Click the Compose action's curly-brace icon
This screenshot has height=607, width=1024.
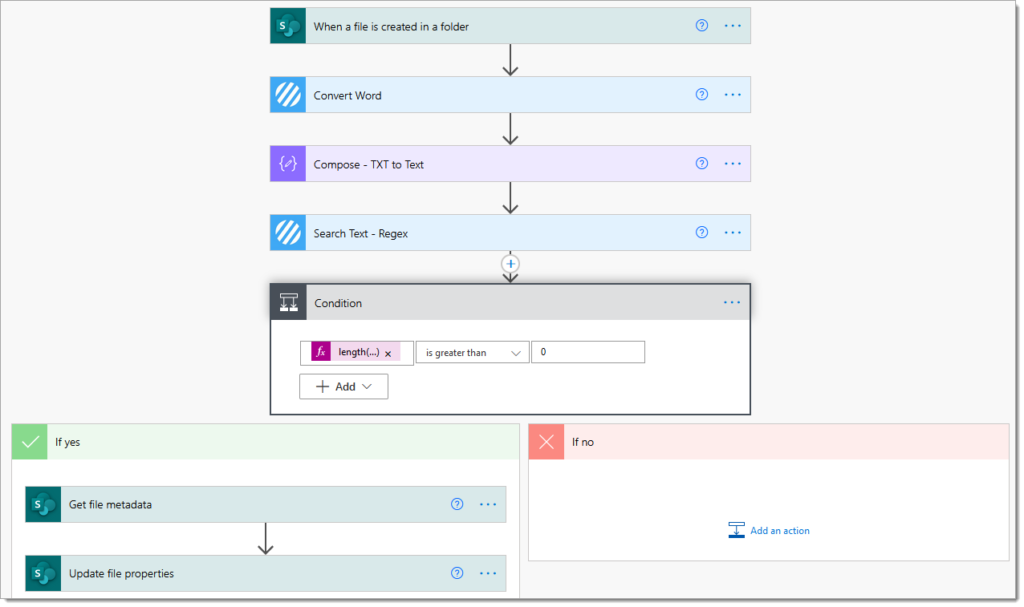click(288, 164)
